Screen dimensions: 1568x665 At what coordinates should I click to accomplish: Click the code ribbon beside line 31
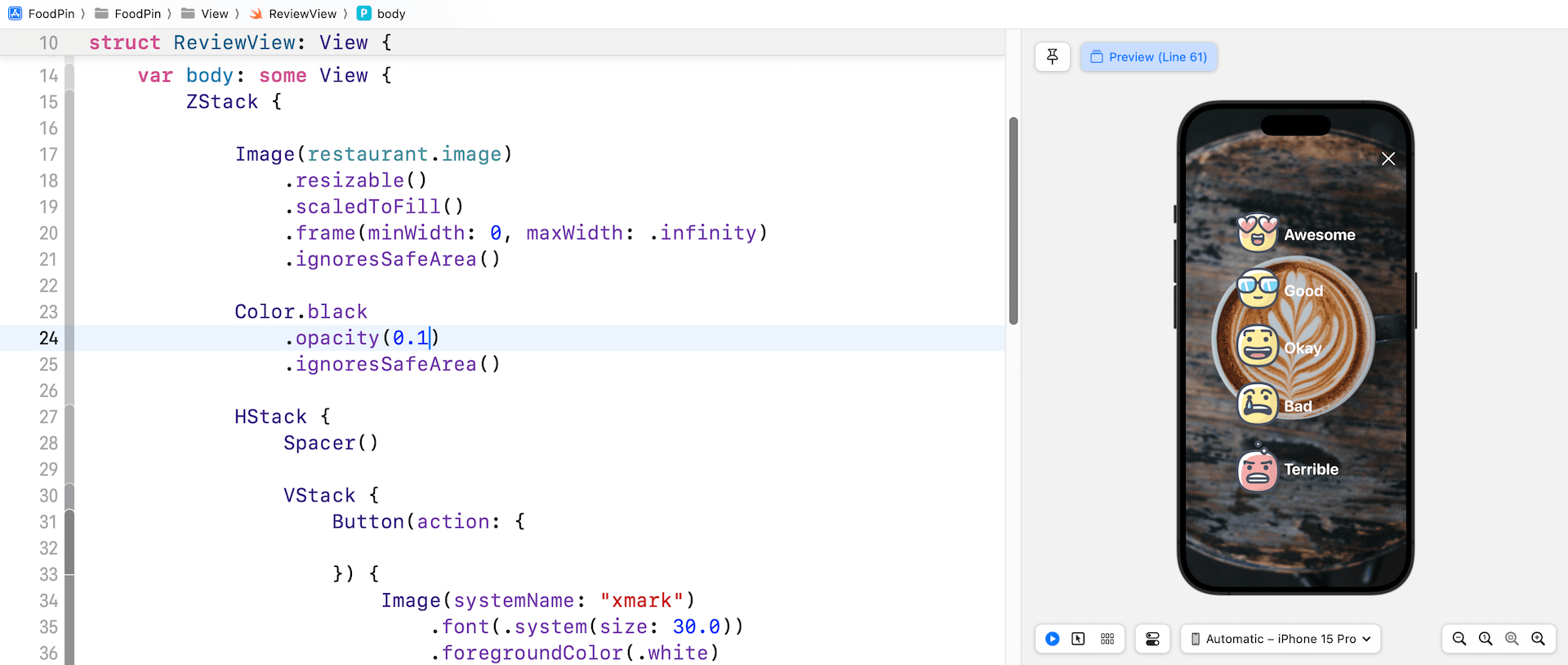(70, 522)
